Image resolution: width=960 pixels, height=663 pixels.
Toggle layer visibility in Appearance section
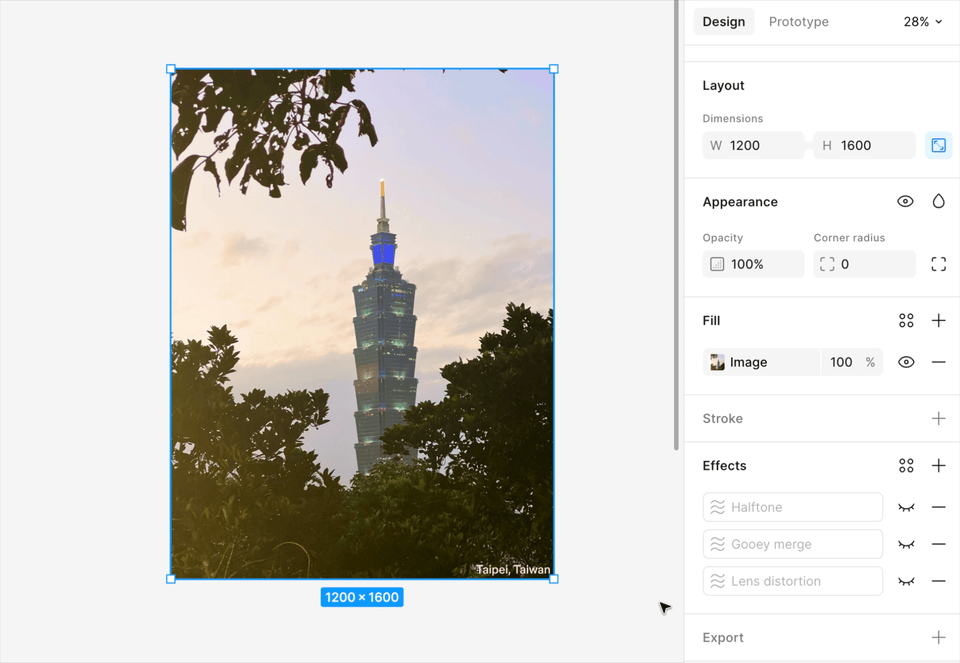pos(905,201)
